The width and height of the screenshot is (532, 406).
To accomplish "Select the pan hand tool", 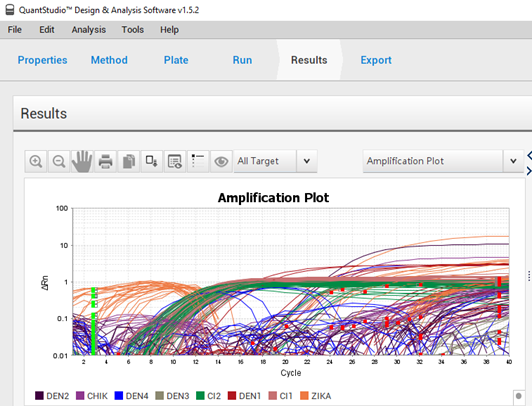I will click(82, 161).
